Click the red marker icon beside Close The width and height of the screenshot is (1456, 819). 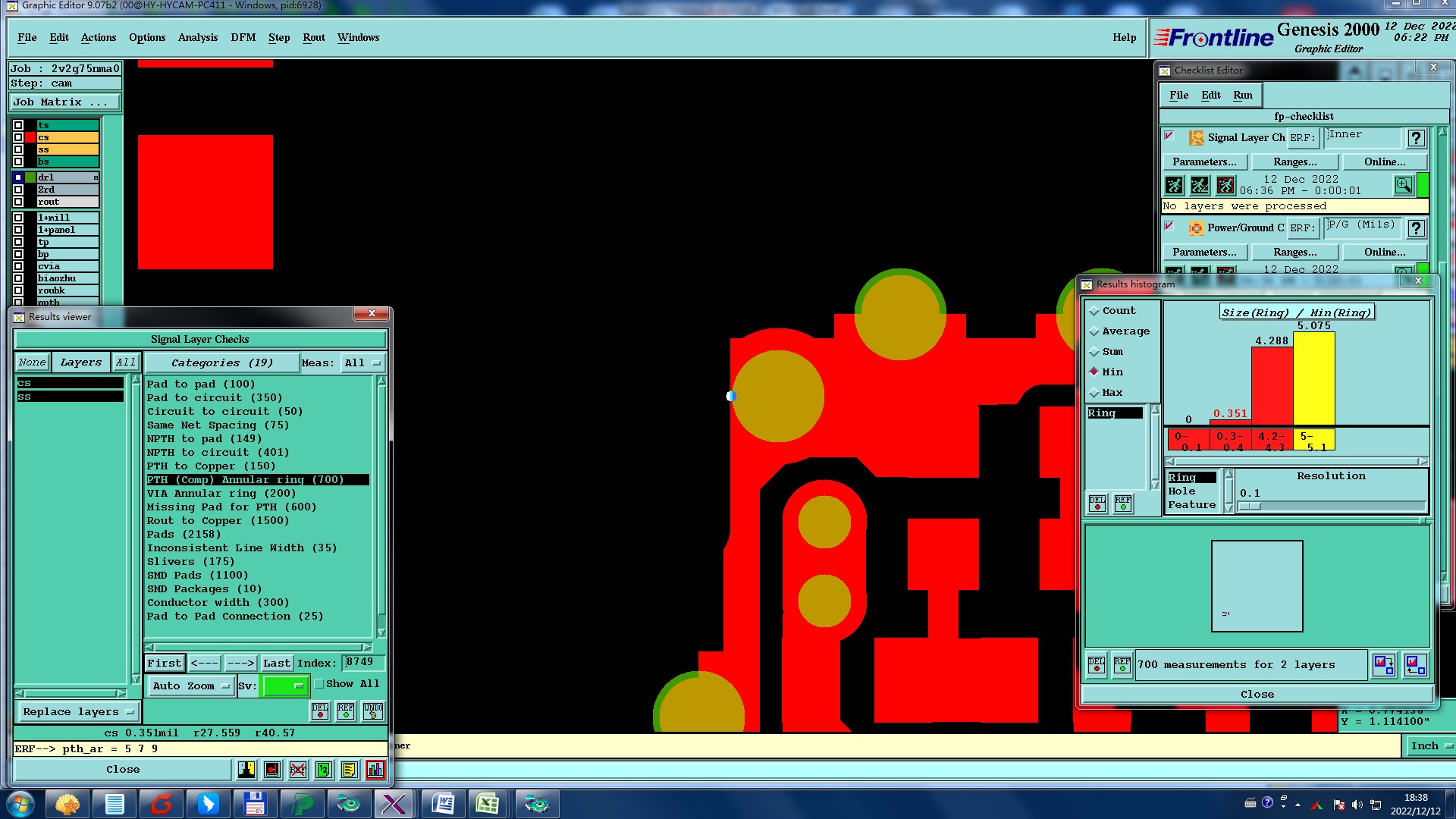tap(271, 770)
